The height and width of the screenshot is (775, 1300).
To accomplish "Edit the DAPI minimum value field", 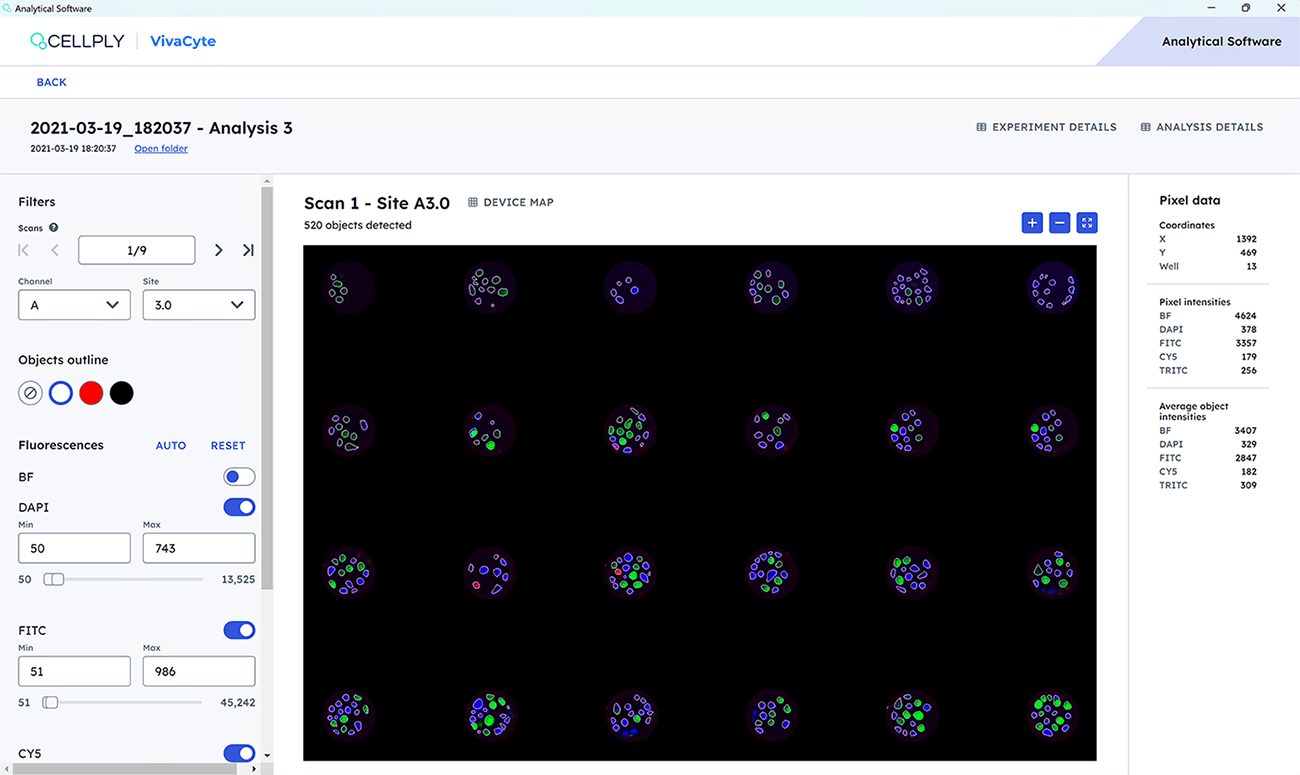I will tap(74, 548).
